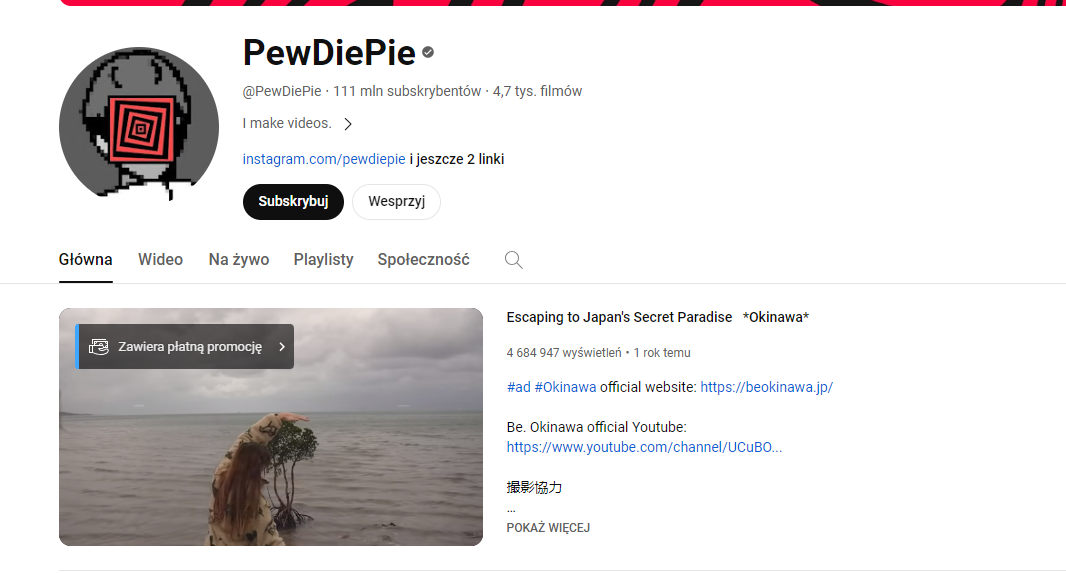Image resolution: width=1066 pixels, height=573 pixels.
Task: Click the channel search magnifier icon
Action: coord(513,260)
